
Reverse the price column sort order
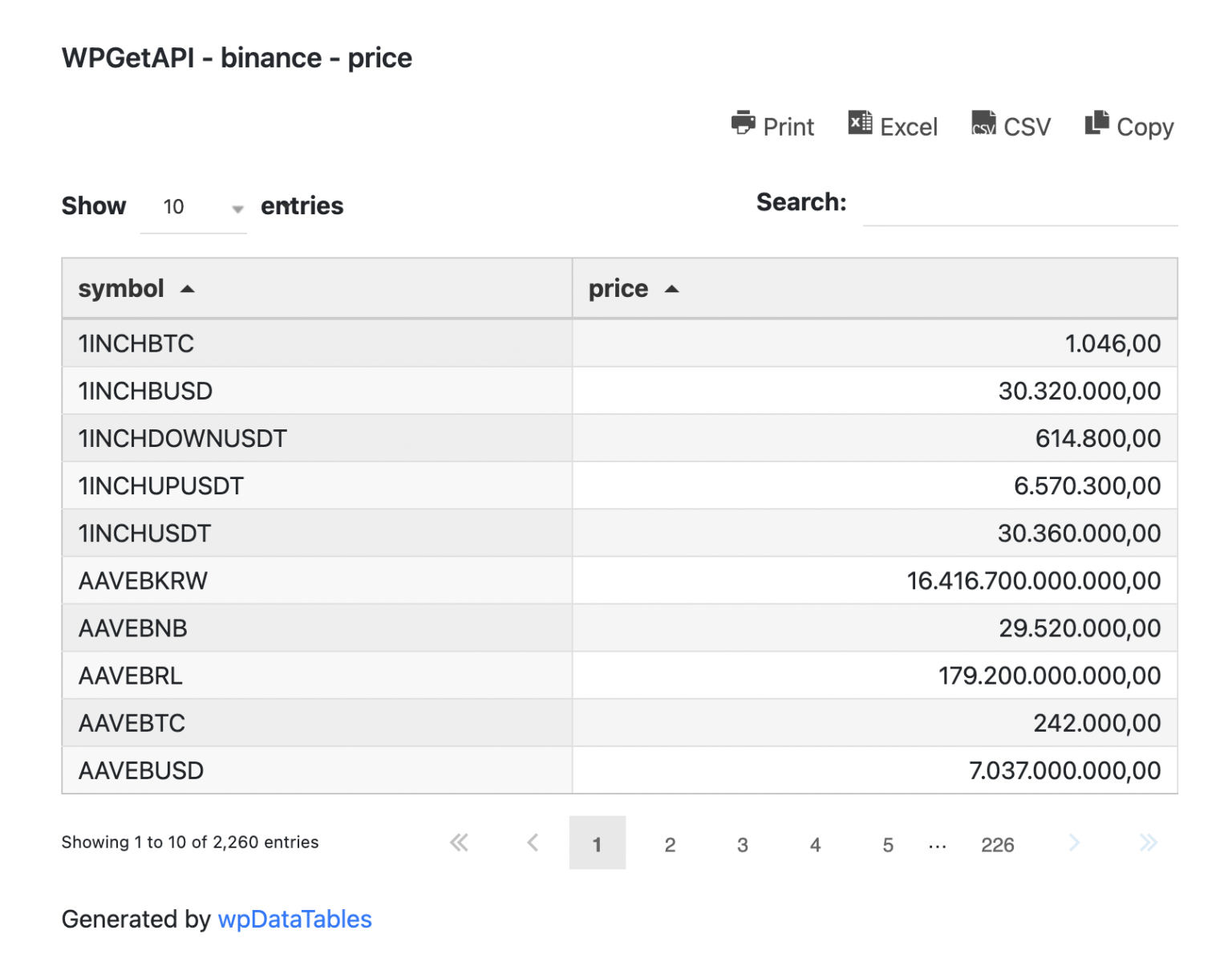click(x=672, y=288)
